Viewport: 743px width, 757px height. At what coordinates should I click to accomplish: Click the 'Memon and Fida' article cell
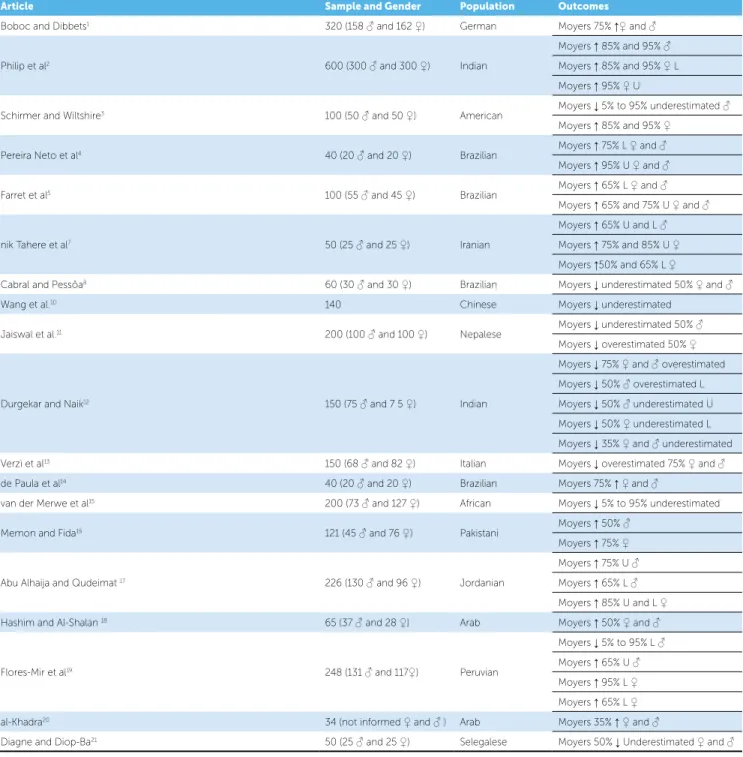[x=42, y=533]
